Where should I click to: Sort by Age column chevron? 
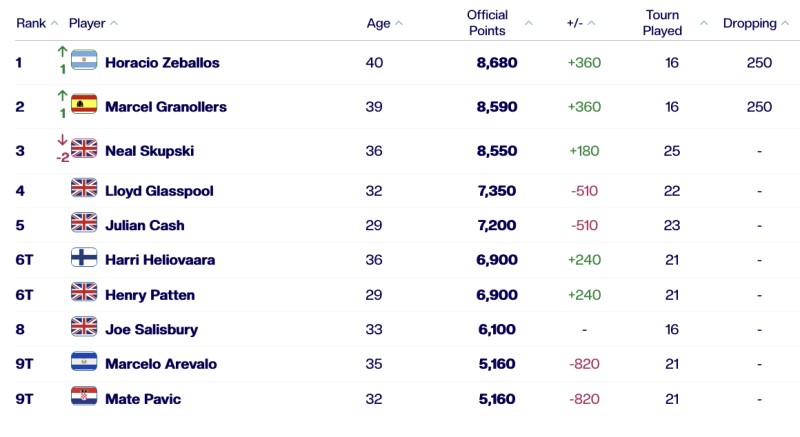coord(399,23)
